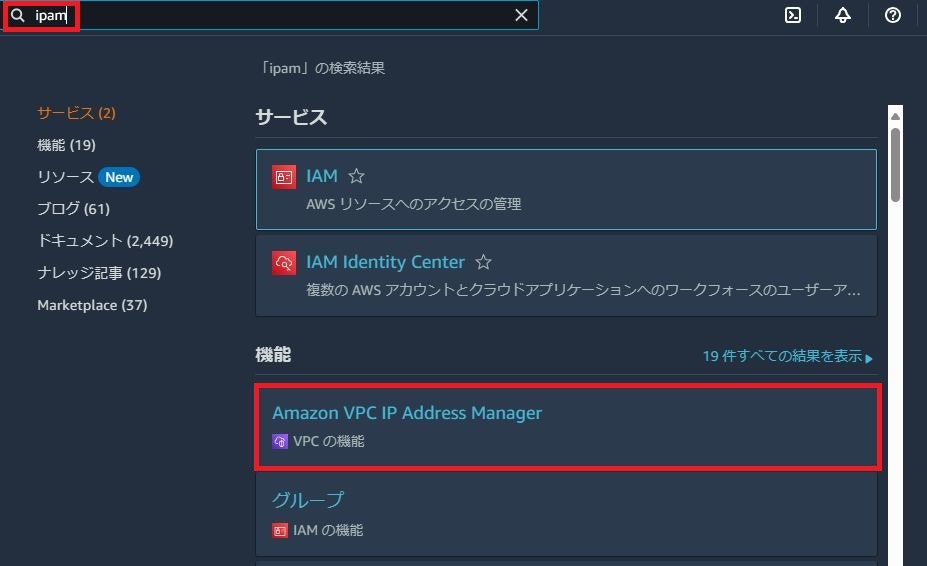Favorite IAM with the star
The image size is (927, 566).
[x=356, y=176]
